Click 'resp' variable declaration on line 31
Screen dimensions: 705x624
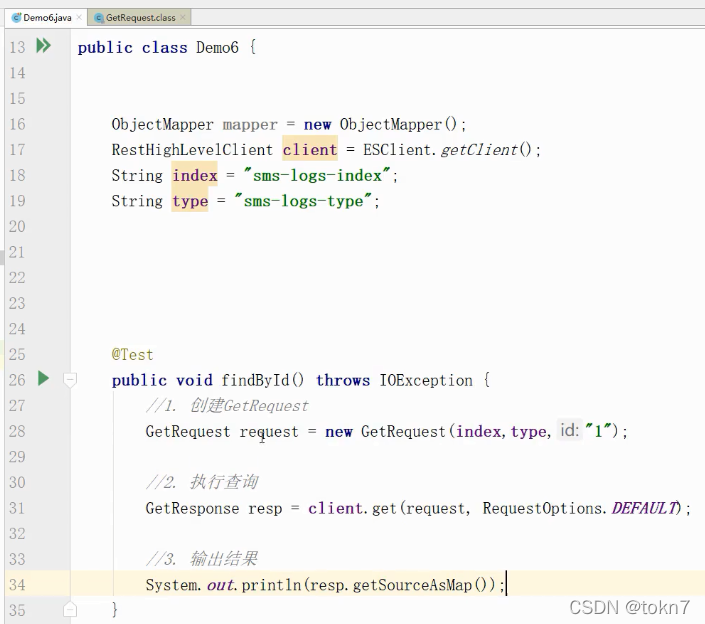click(x=265, y=508)
